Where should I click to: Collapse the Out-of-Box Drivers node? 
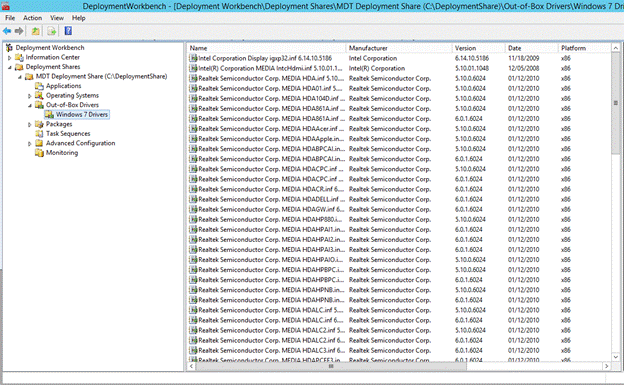[29, 106]
